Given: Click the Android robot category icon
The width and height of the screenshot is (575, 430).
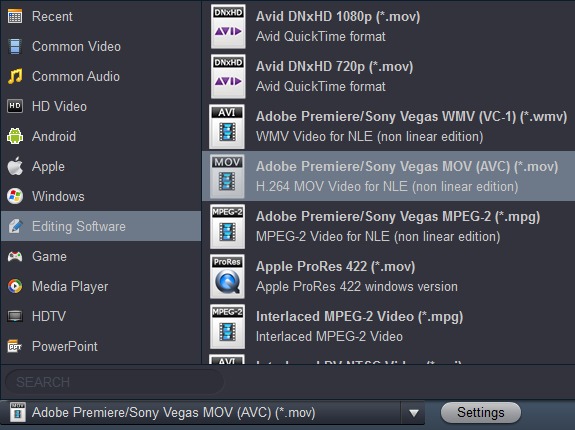Looking at the screenshot, I should (x=15, y=136).
